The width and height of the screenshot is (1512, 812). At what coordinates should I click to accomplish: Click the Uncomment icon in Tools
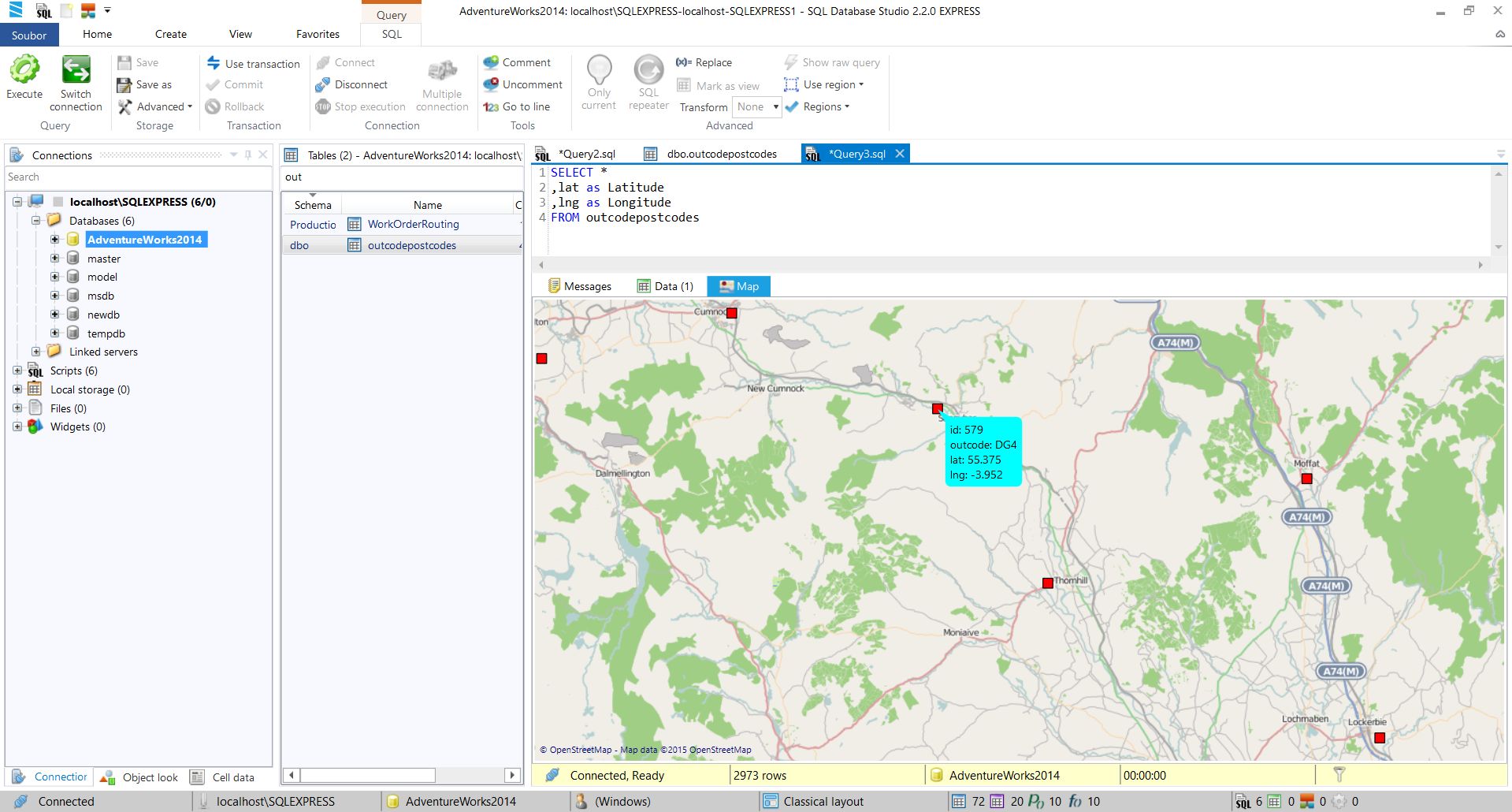[491, 84]
